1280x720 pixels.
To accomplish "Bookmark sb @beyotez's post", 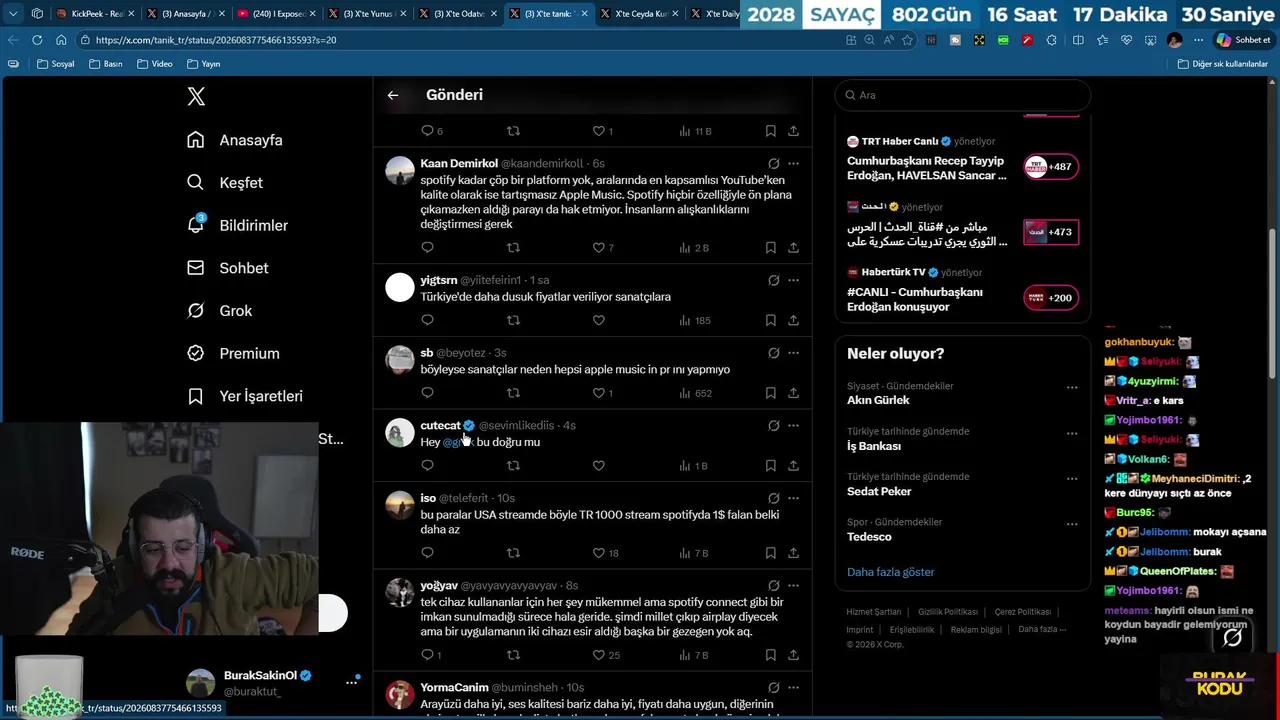I will [x=770, y=393].
